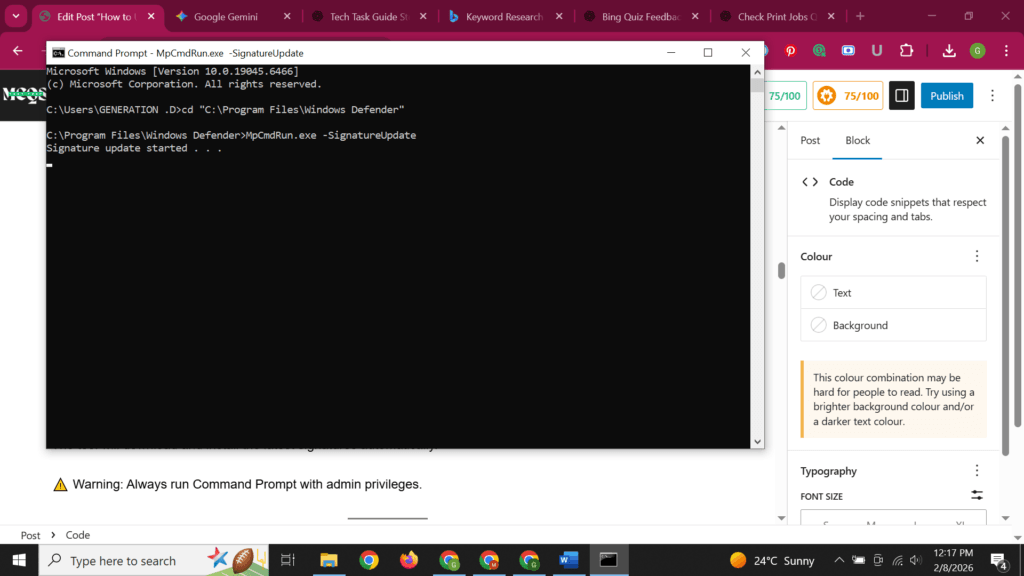Select the Block tab in sidebar
This screenshot has width=1024, height=576.
[x=857, y=141]
